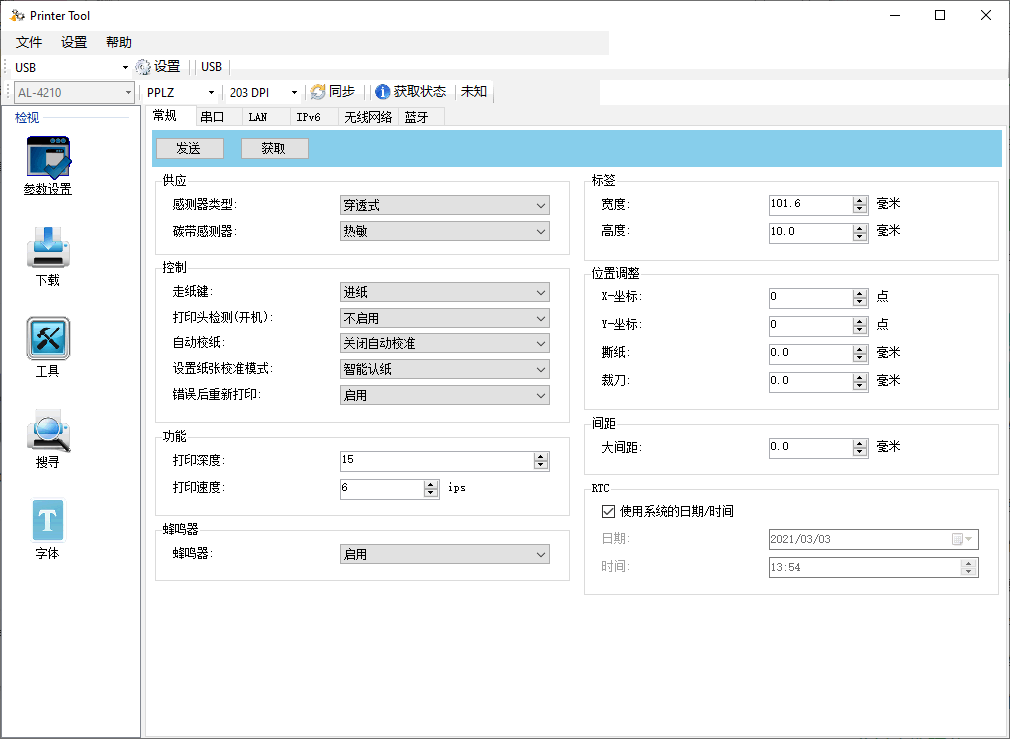Image resolution: width=1010 pixels, height=739 pixels.
Task: Click the 同步 sync icon
Action: coord(318,92)
